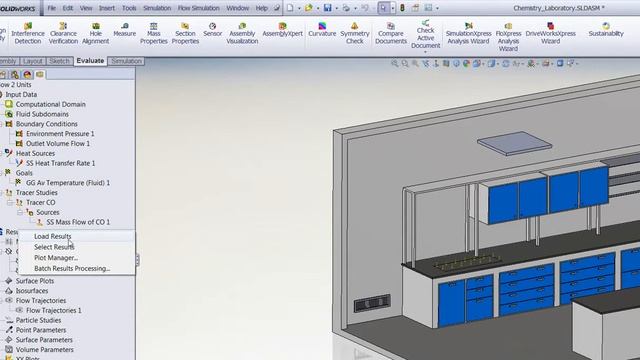This screenshot has width=640, height=360.
Task: Select Flow Trajectories 1 item
Action: (53, 310)
